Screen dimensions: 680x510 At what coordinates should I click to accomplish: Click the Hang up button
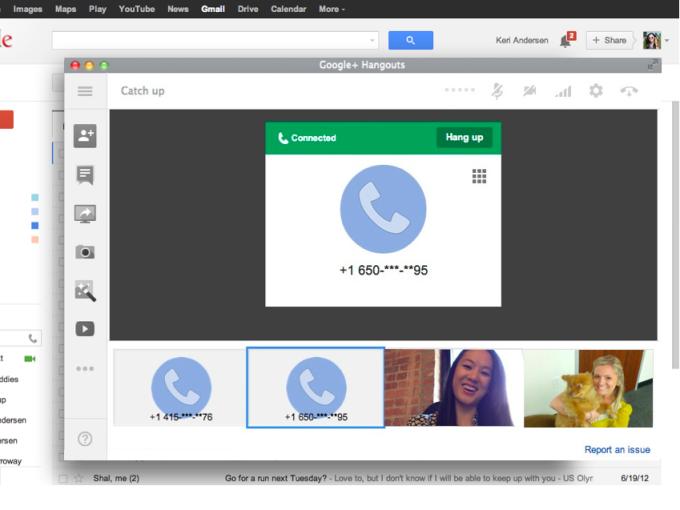click(x=464, y=137)
